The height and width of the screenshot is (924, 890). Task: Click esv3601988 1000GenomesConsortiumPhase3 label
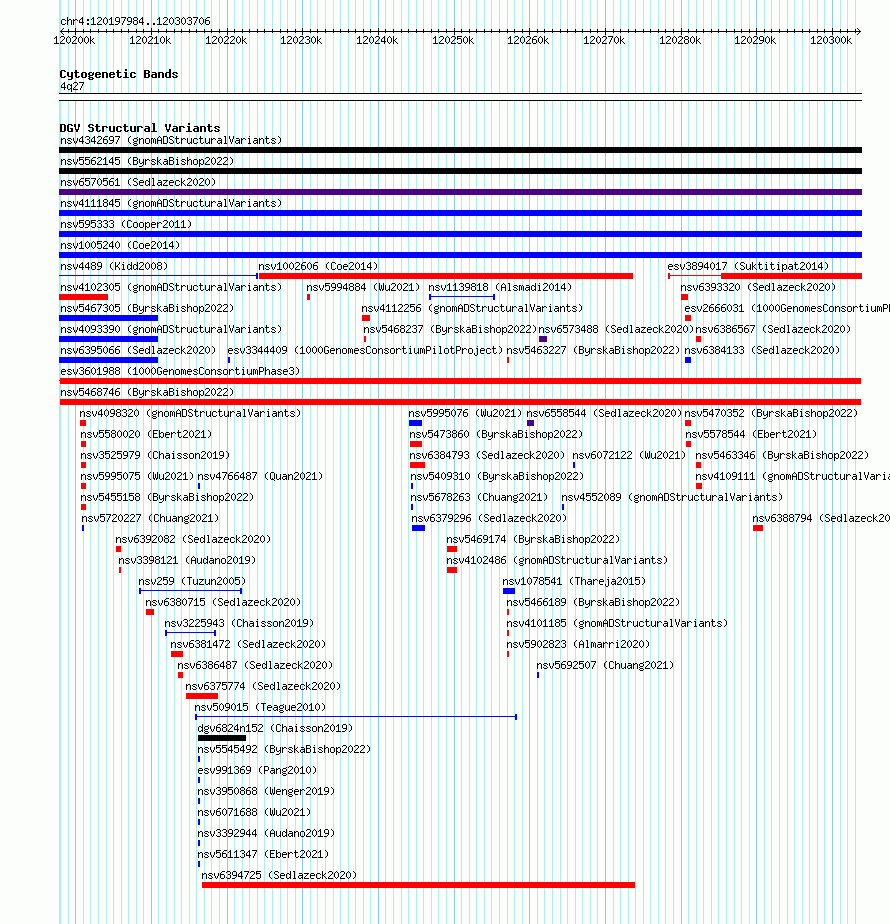(180, 371)
